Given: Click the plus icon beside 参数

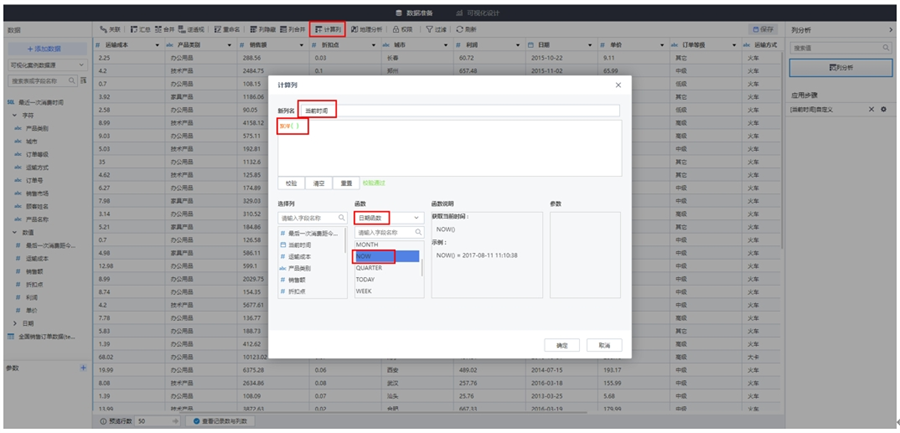Looking at the screenshot, I should tap(83, 368).
